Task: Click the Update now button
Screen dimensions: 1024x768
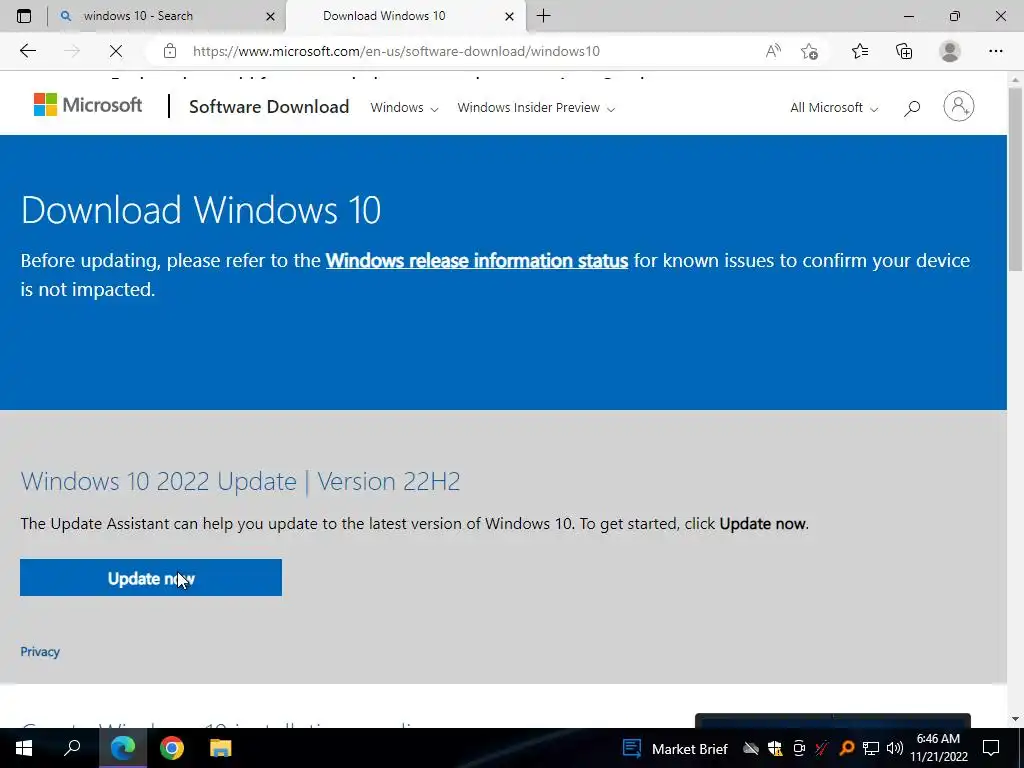Action: (151, 577)
